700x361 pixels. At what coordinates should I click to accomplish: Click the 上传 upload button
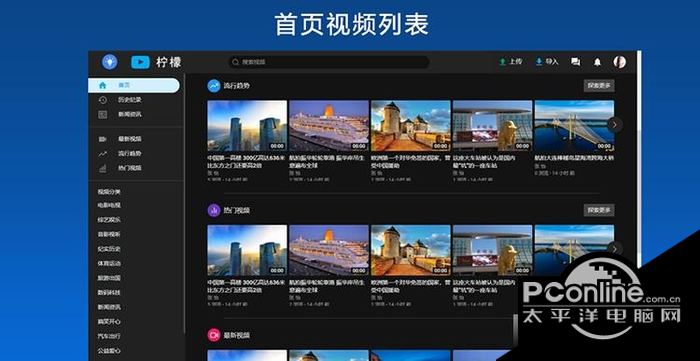tap(511, 62)
